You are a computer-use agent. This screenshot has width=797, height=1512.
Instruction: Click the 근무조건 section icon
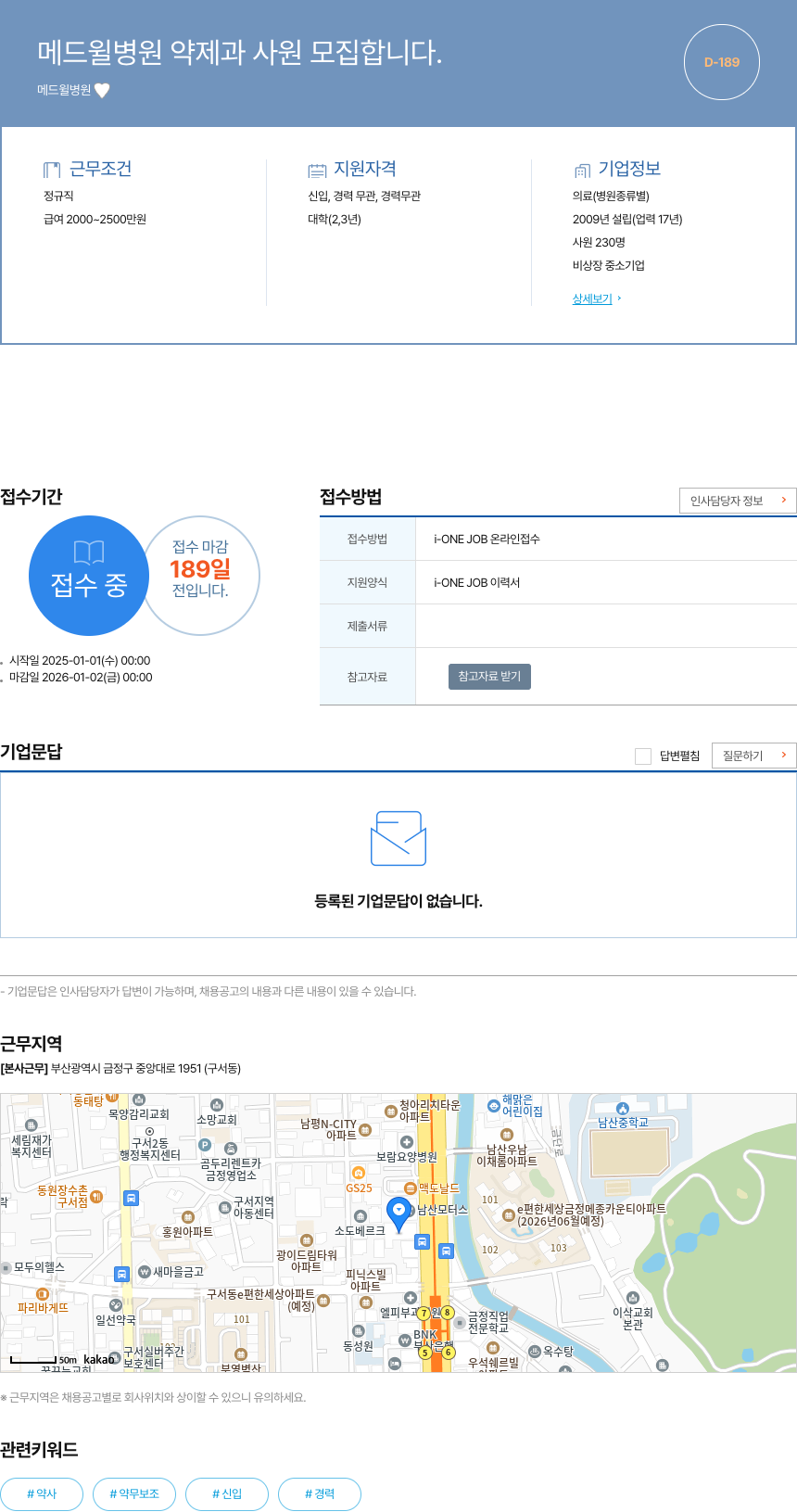coord(52,170)
